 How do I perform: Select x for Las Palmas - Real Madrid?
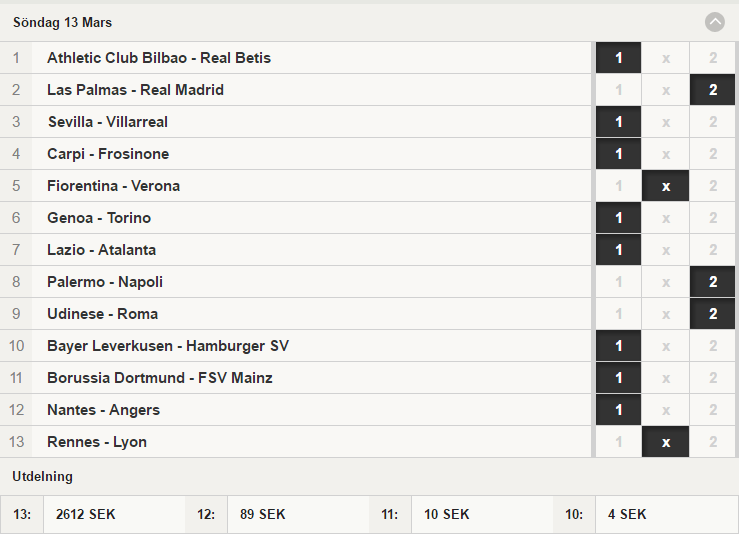coord(665,90)
